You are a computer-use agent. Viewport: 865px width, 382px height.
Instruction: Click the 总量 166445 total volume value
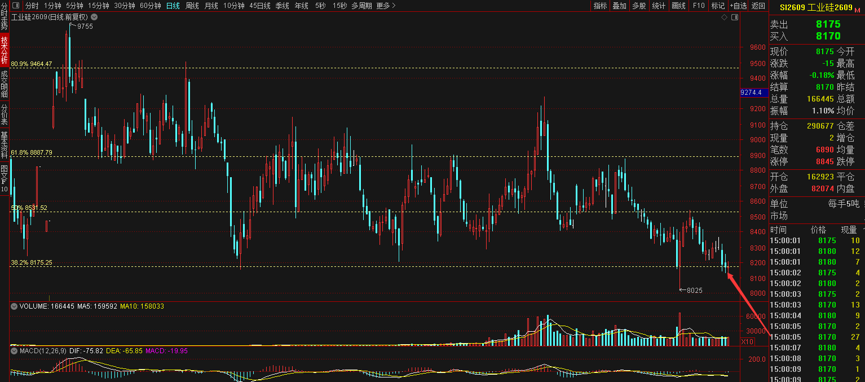819,99
